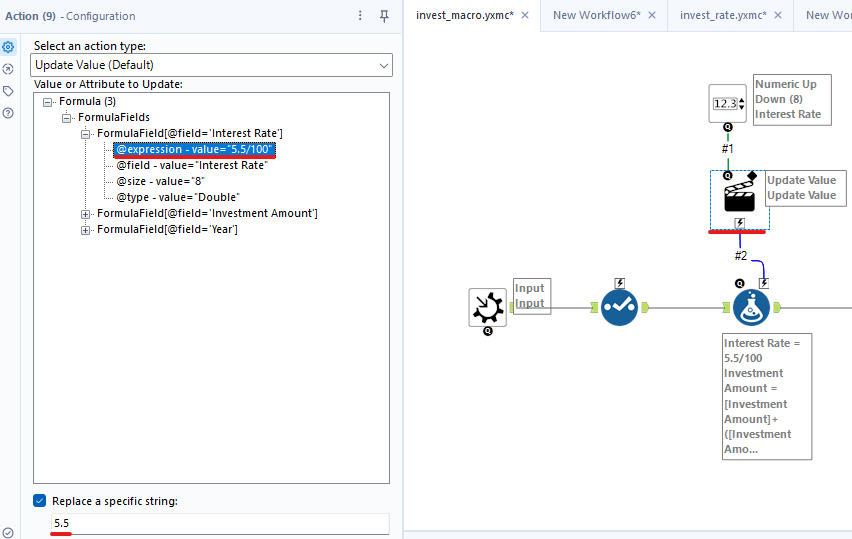Image resolution: width=852 pixels, height=539 pixels.
Task: Open the help question mark icon in sidebar
Action: [x=8, y=113]
